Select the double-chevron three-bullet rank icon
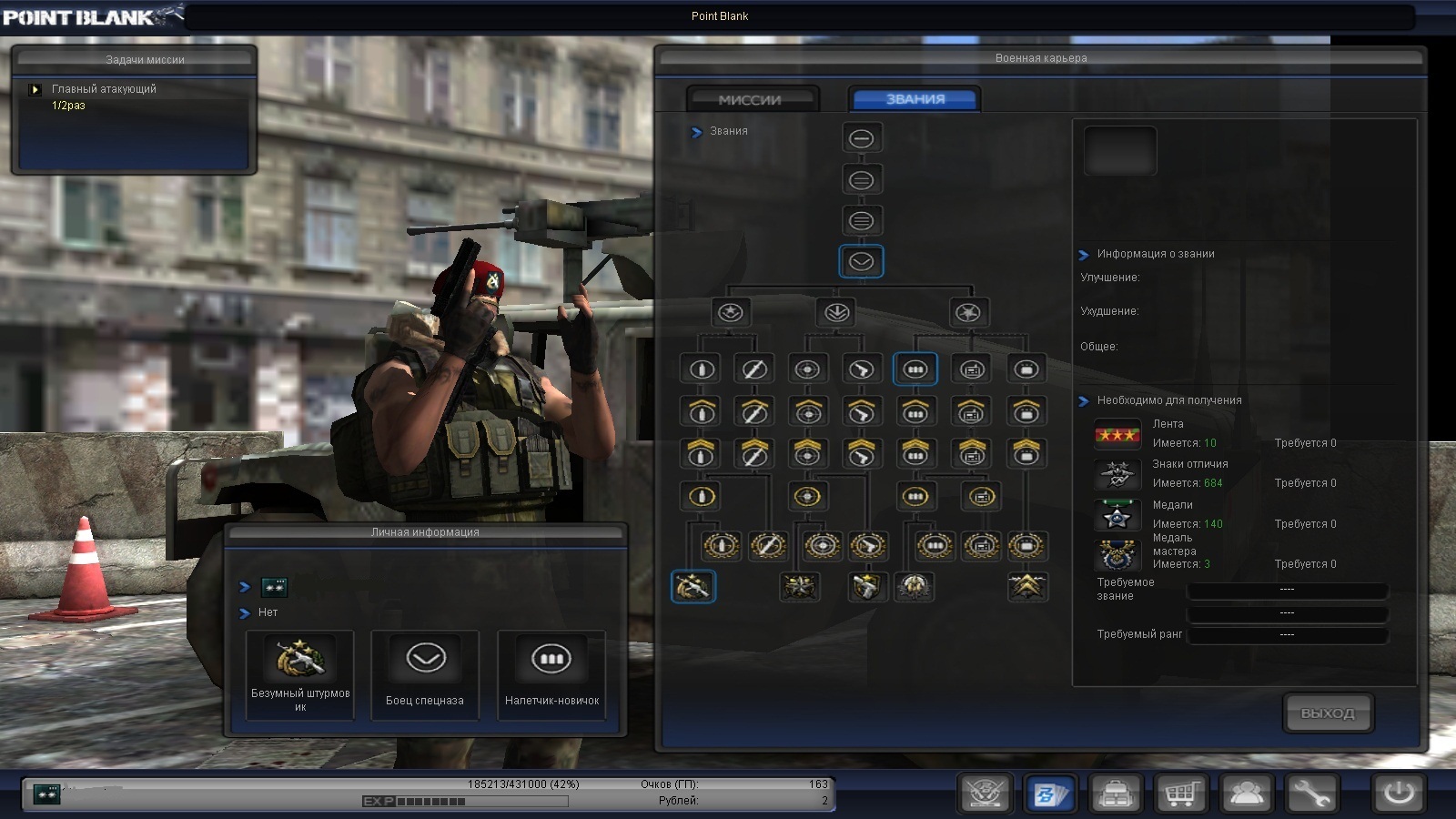The width and height of the screenshot is (1456, 819). point(915,453)
